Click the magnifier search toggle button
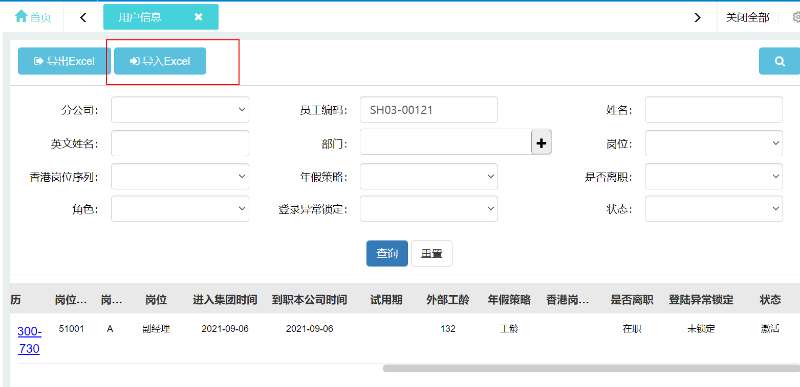 (779, 61)
